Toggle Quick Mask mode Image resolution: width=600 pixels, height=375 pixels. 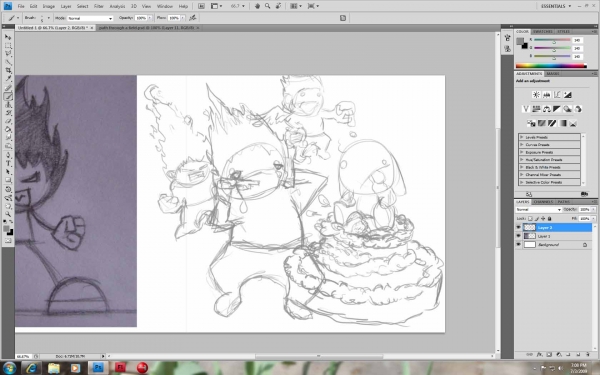click(8, 241)
